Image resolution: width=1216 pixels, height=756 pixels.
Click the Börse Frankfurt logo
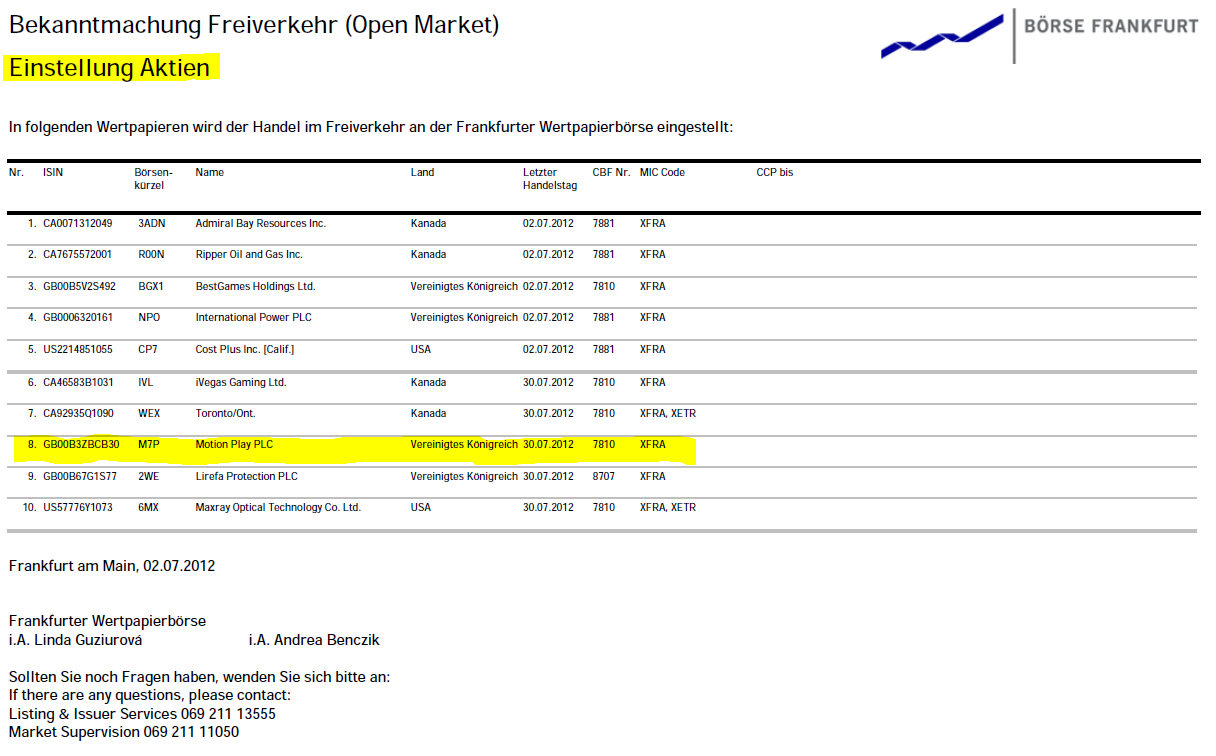1038,35
